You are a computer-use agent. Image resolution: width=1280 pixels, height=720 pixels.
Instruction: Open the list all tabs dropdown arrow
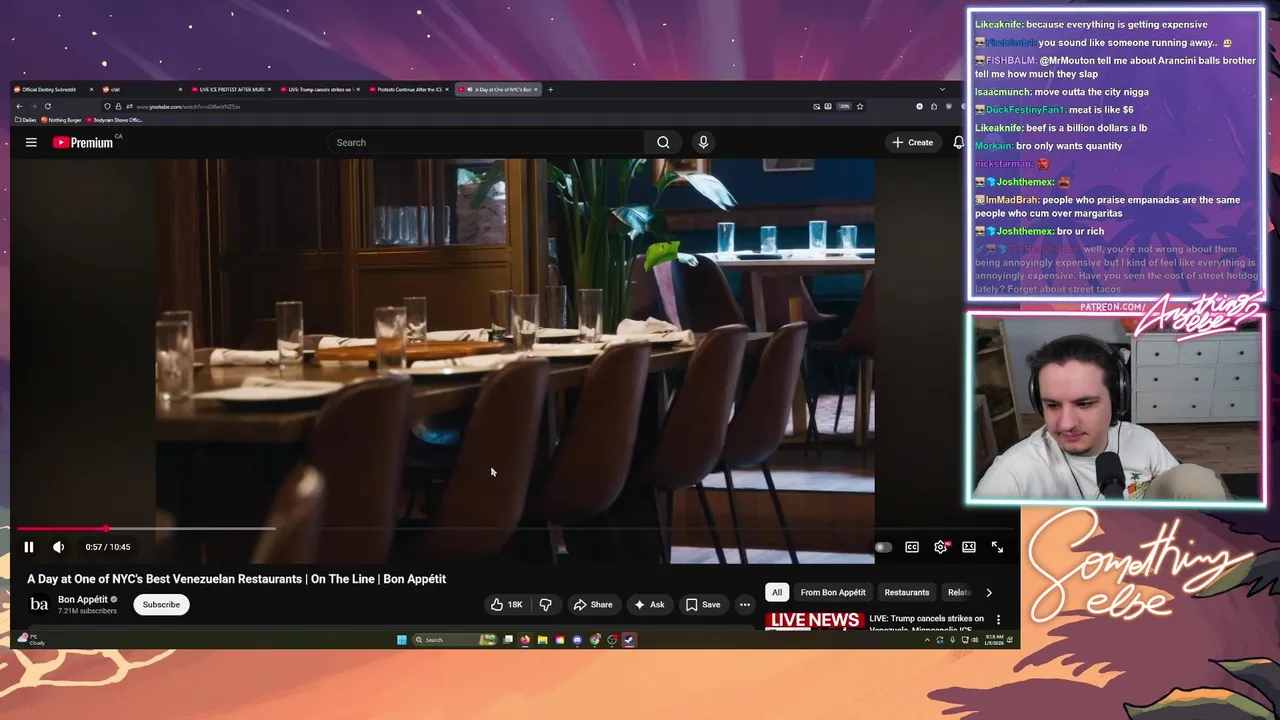coord(941,89)
